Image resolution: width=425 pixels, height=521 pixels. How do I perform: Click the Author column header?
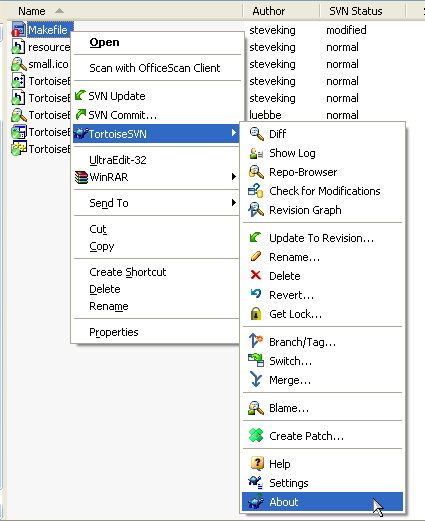[x=281, y=11]
